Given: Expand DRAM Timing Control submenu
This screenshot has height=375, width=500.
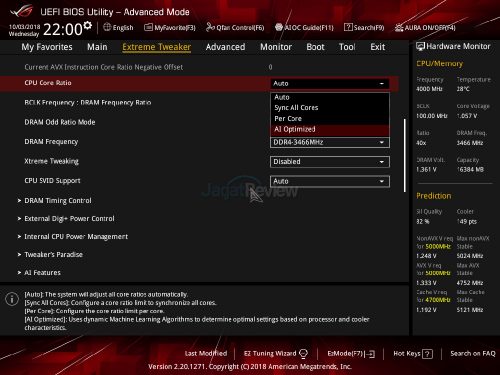Looking at the screenshot, I should [58, 201].
